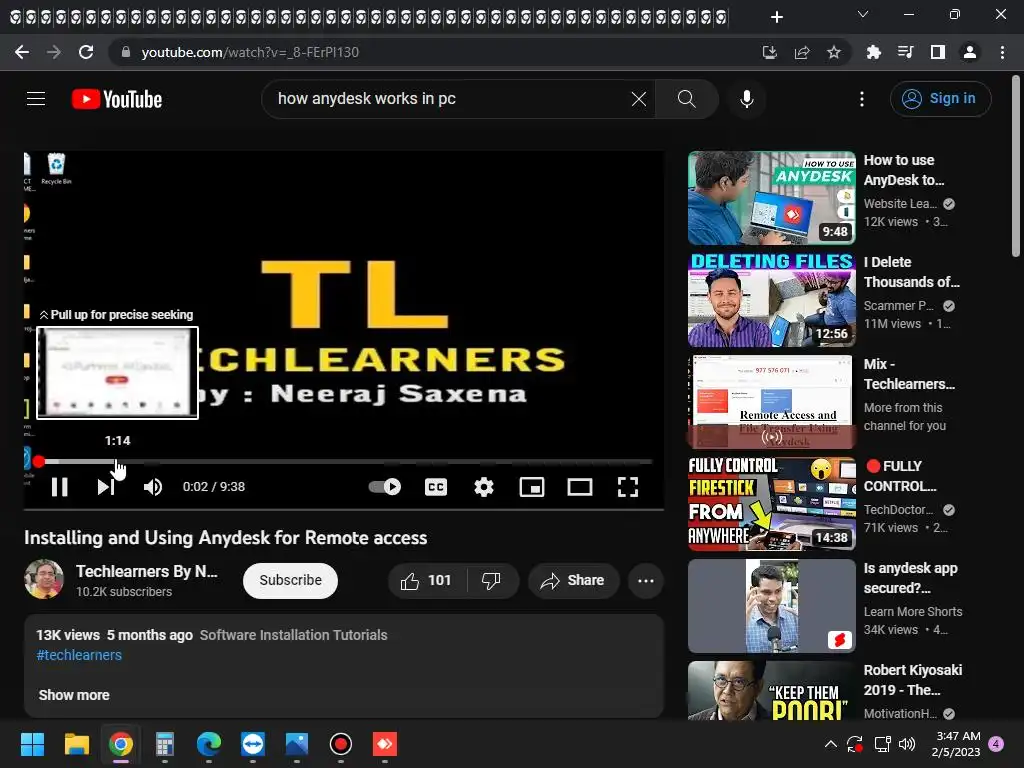
Task: Open AnyDesk from taskbar
Action: pyautogui.click(x=385, y=744)
